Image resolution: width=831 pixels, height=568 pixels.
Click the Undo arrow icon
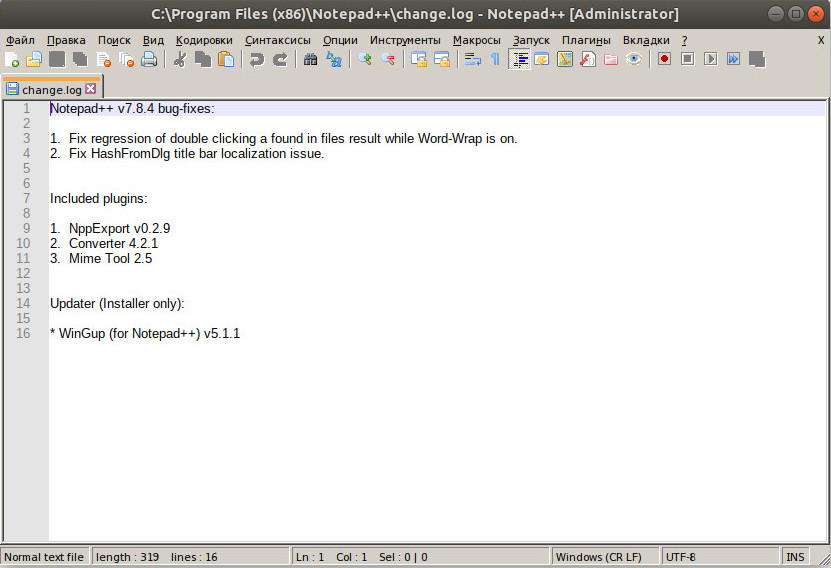tap(257, 59)
